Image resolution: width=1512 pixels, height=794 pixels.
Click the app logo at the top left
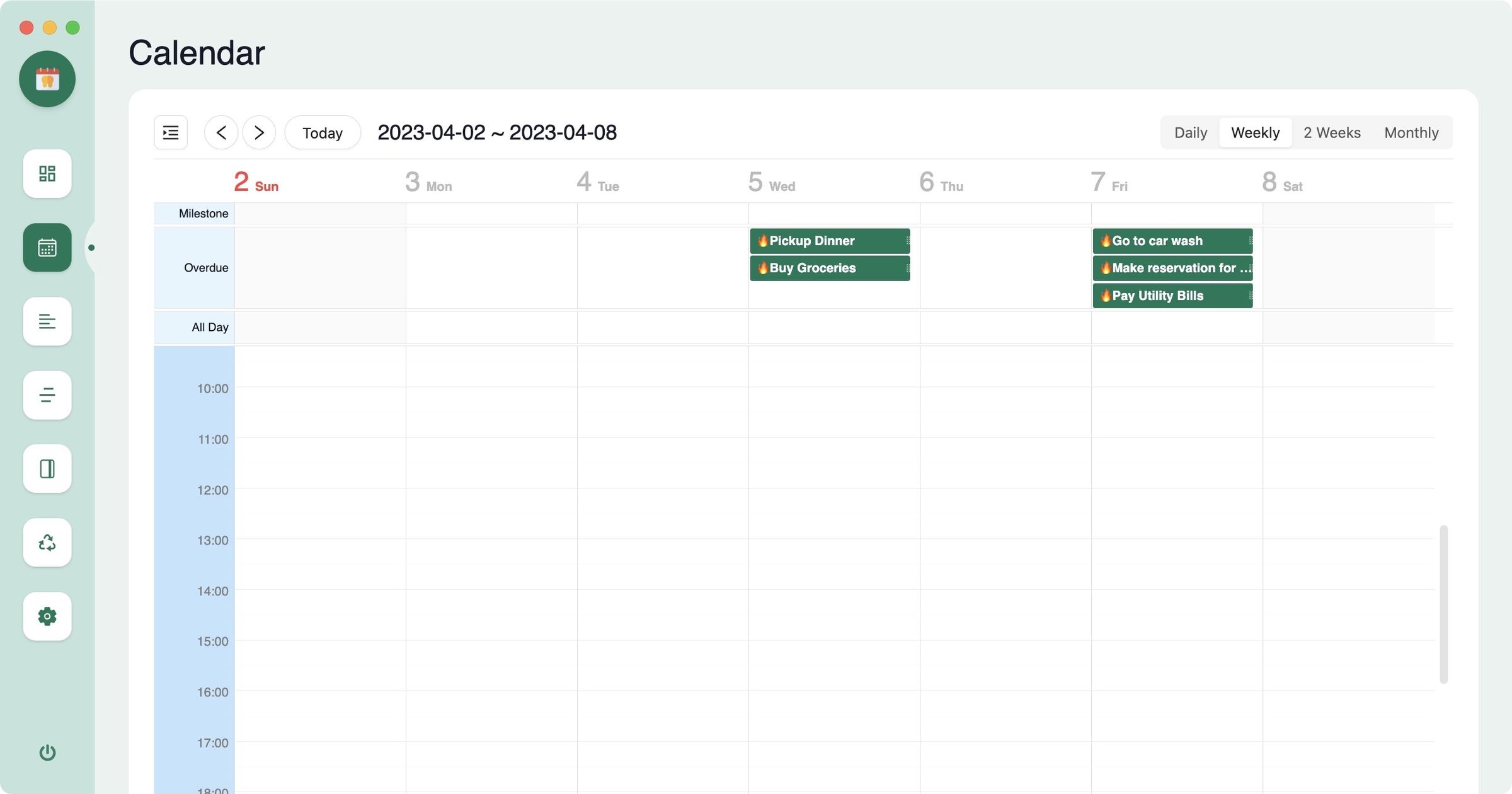tap(47, 79)
